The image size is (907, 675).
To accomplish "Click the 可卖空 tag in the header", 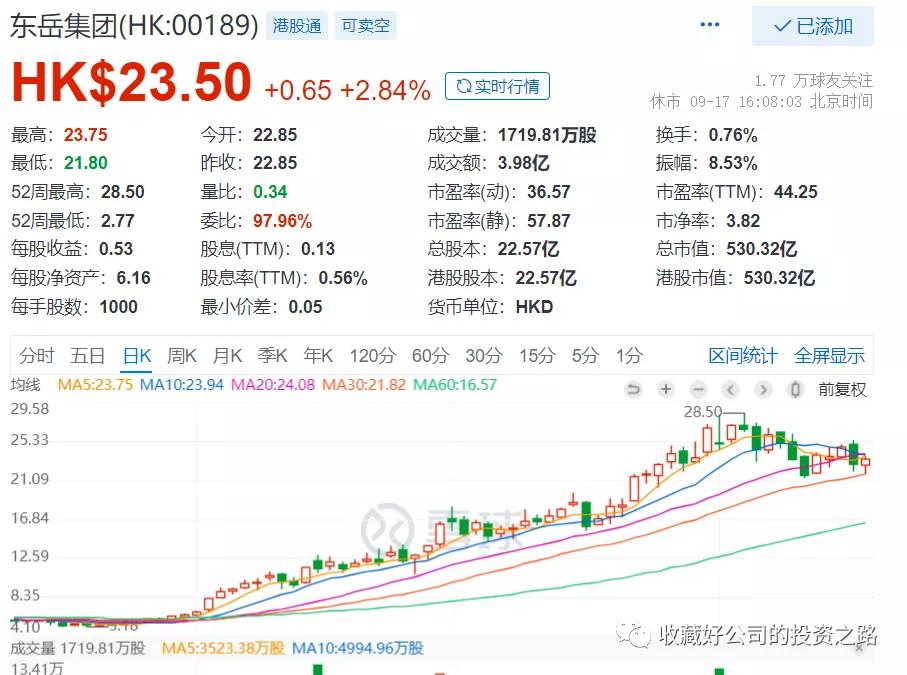I will coord(365,27).
